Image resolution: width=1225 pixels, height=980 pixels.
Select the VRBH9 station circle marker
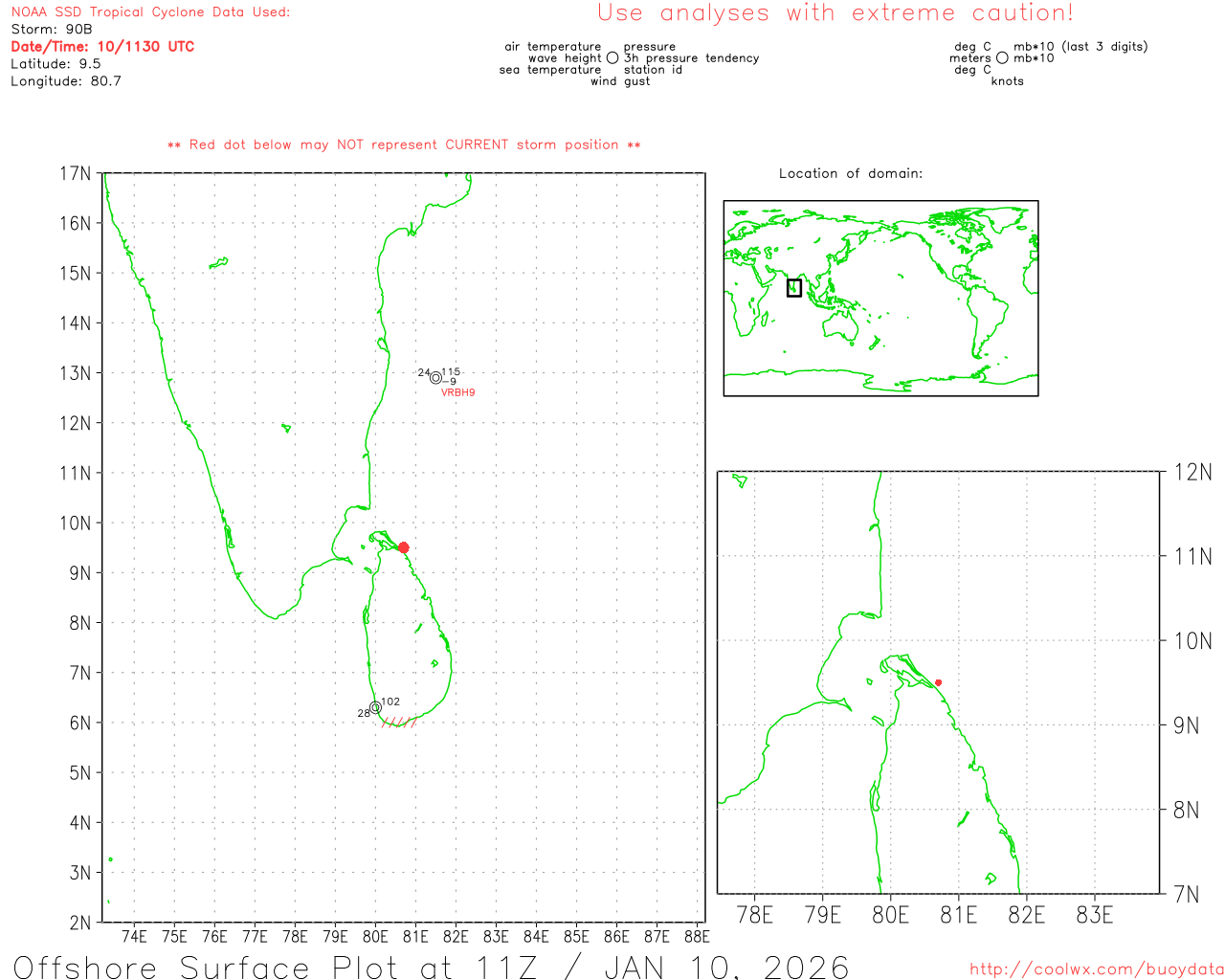tap(435, 377)
